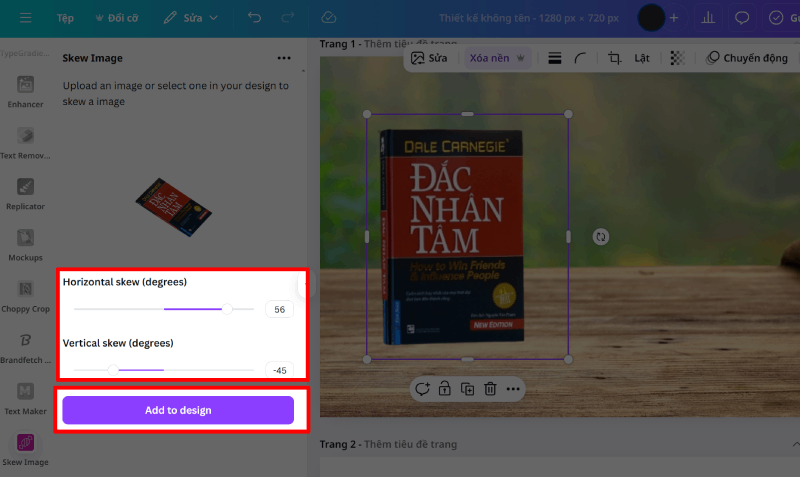Open the comments speech bubble icon
Viewport: 800px width, 477px height.
tap(742, 18)
